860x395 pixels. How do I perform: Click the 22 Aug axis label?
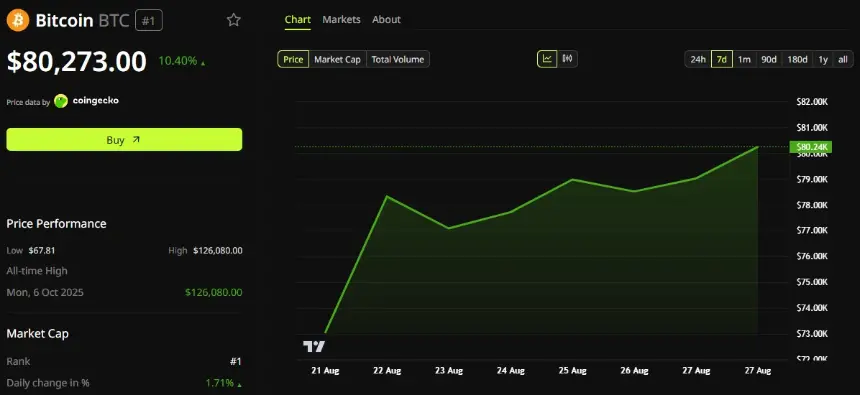[x=387, y=371]
